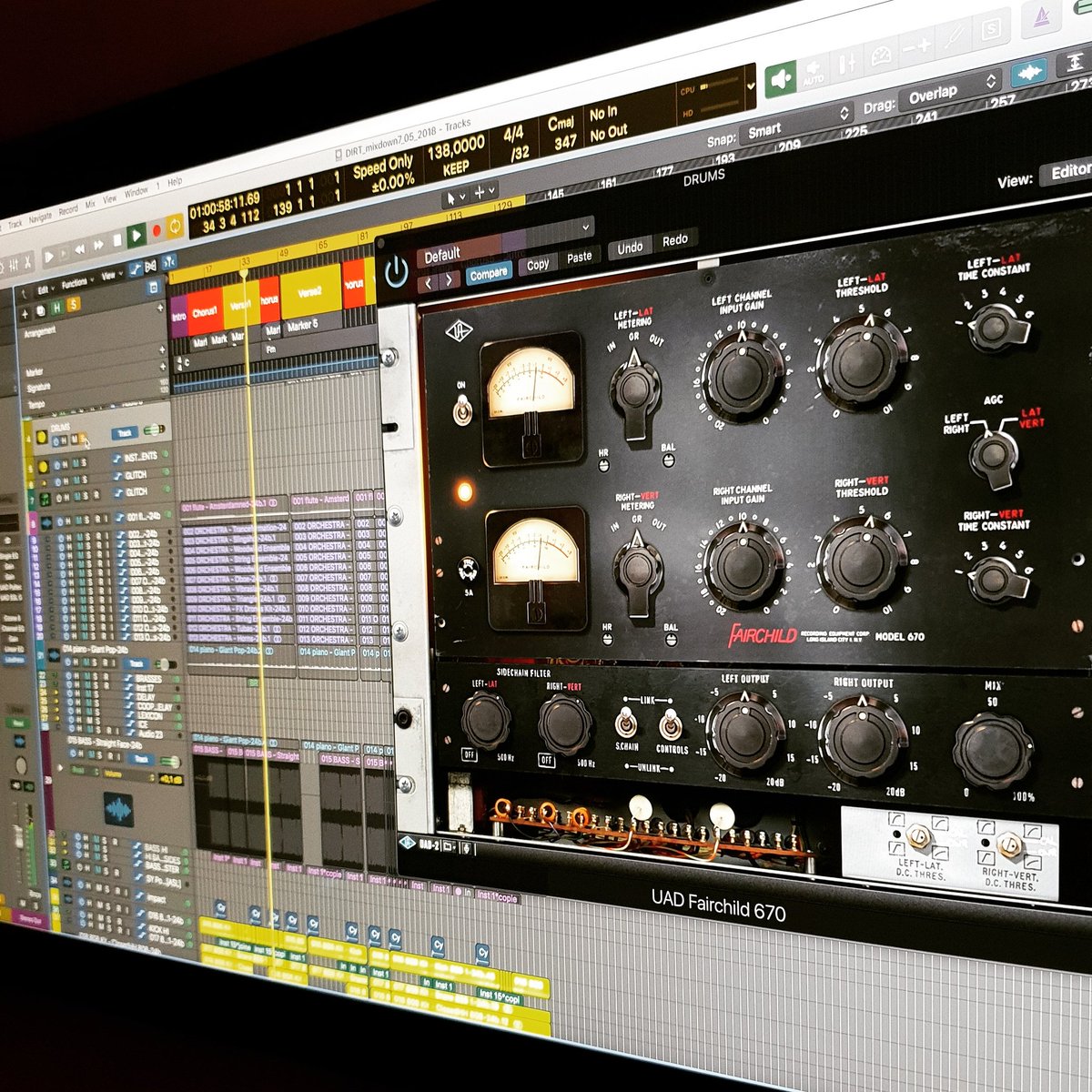Click the red Record button in transport
Image resolution: width=1092 pixels, height=1092 pixels.
[156, 231]
